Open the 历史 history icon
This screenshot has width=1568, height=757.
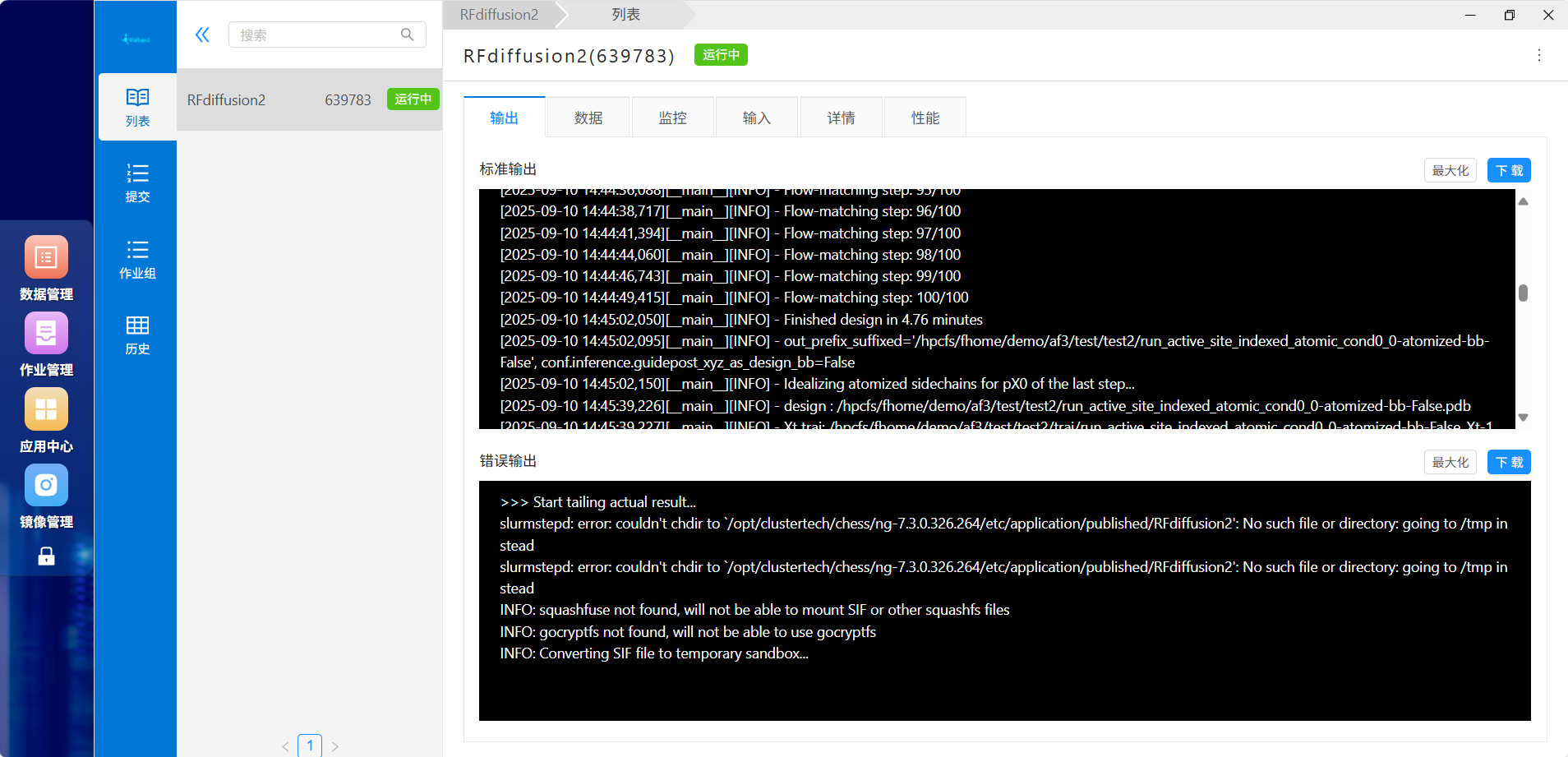point(137,335)
